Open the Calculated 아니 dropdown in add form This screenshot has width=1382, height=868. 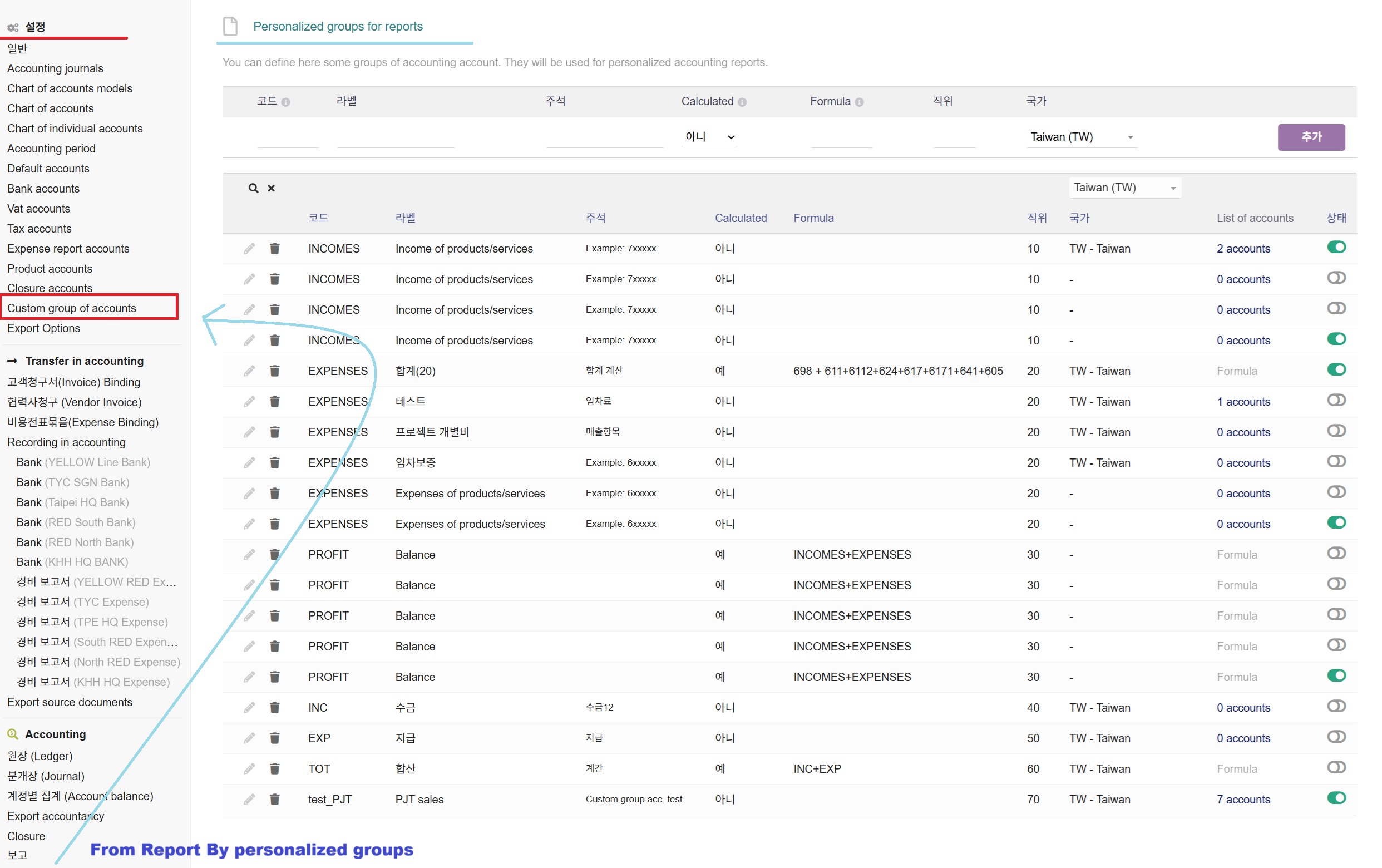(x=709, y=137)
